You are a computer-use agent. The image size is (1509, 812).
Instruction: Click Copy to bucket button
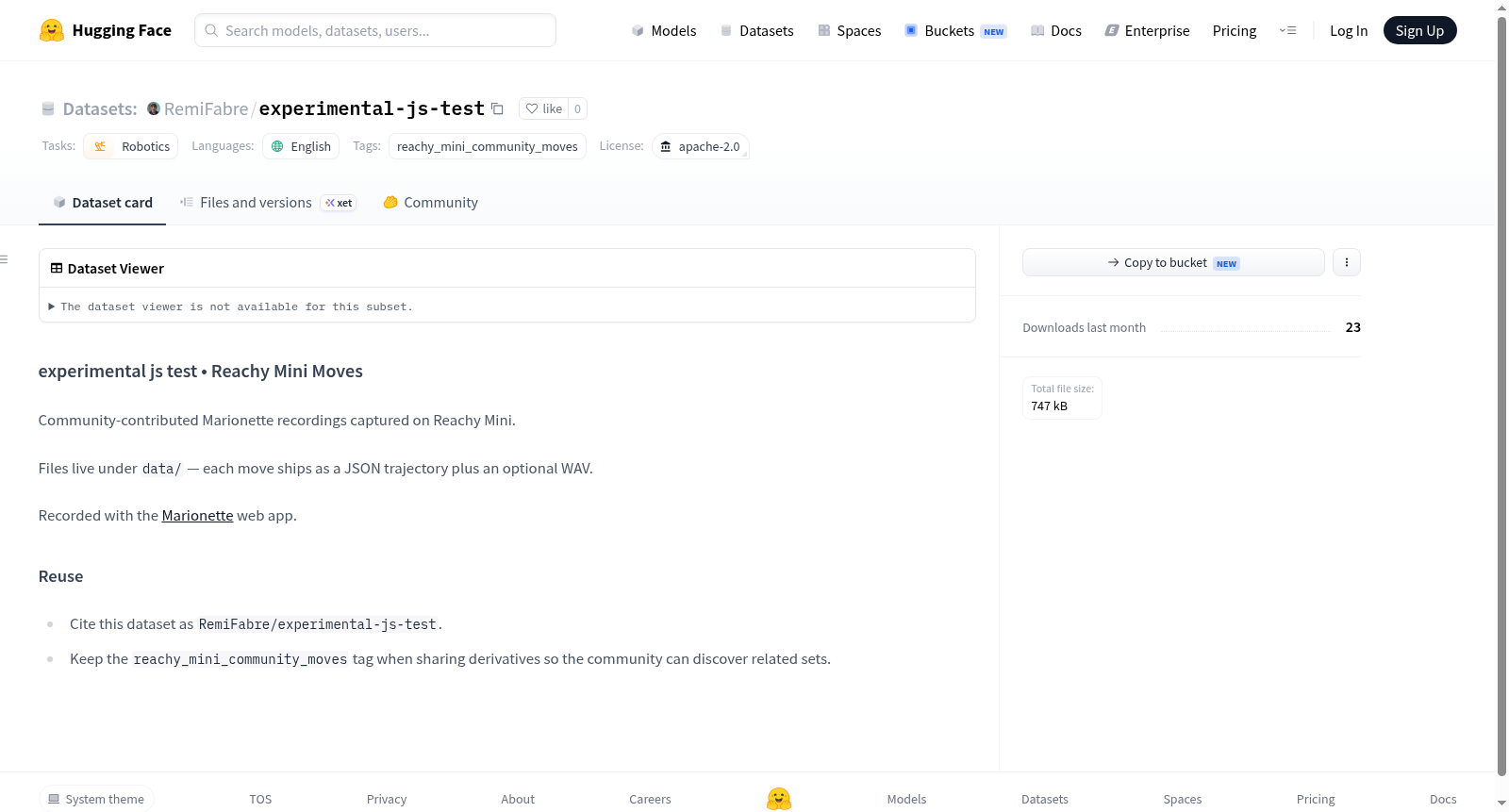(x=1173, y=262)
